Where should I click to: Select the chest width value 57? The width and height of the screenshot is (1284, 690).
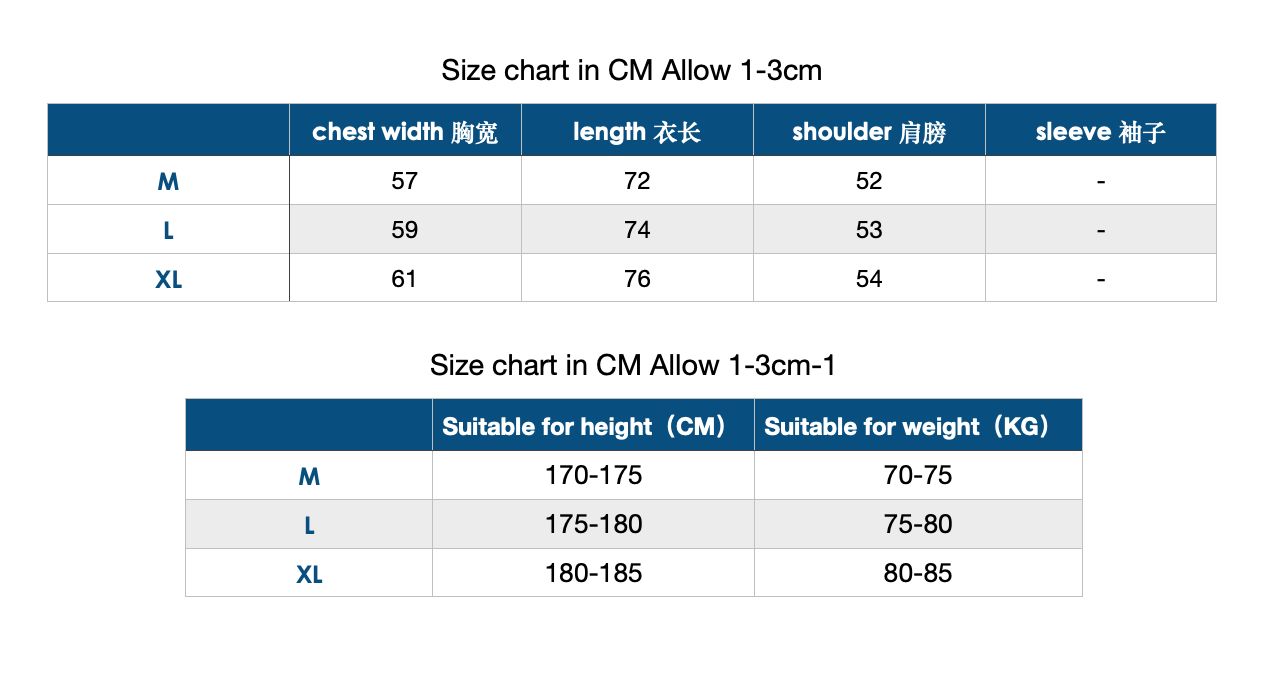click(x=405, y=181)
